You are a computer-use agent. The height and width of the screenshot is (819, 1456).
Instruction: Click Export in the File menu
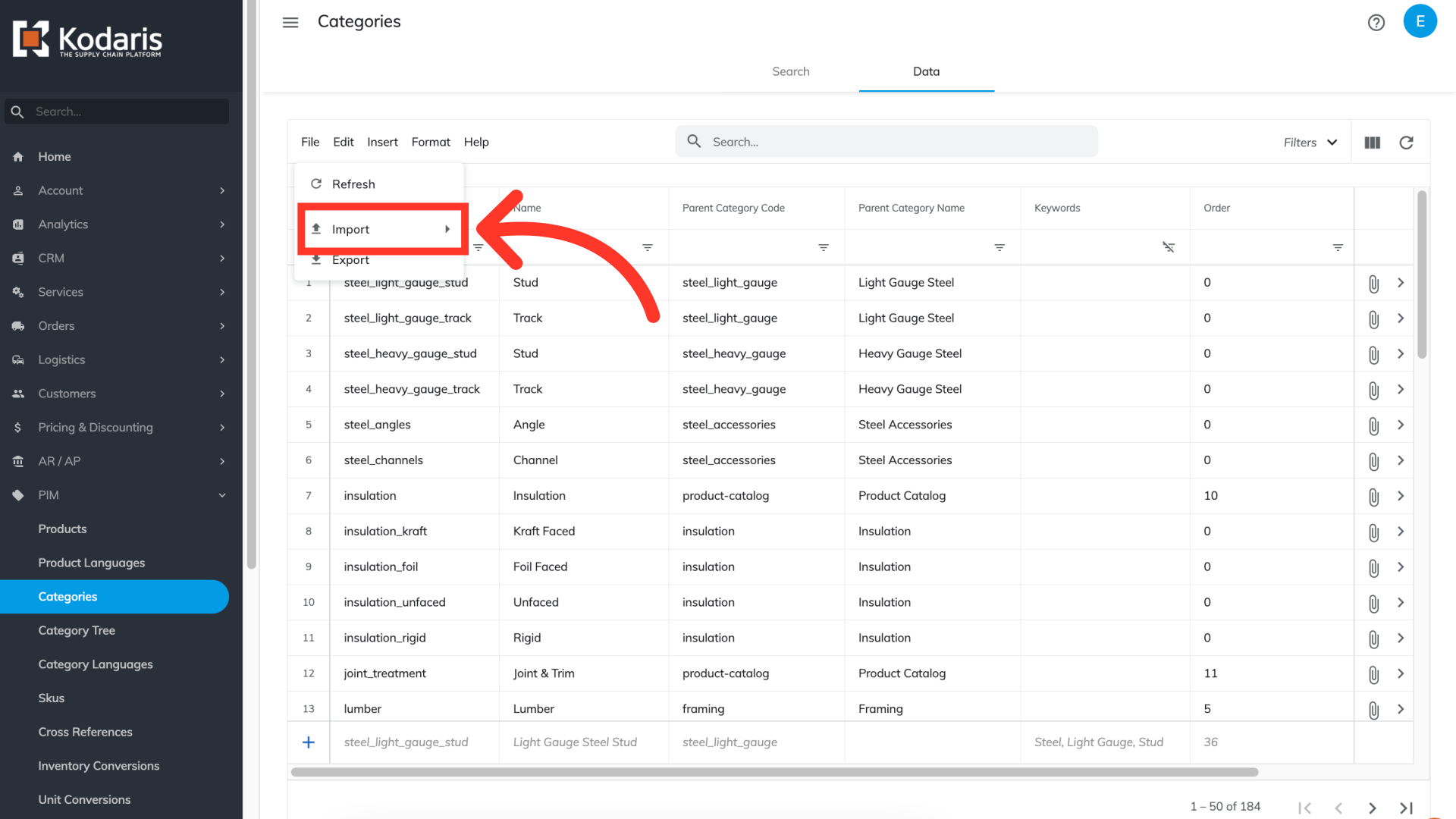tap(350, 260)
